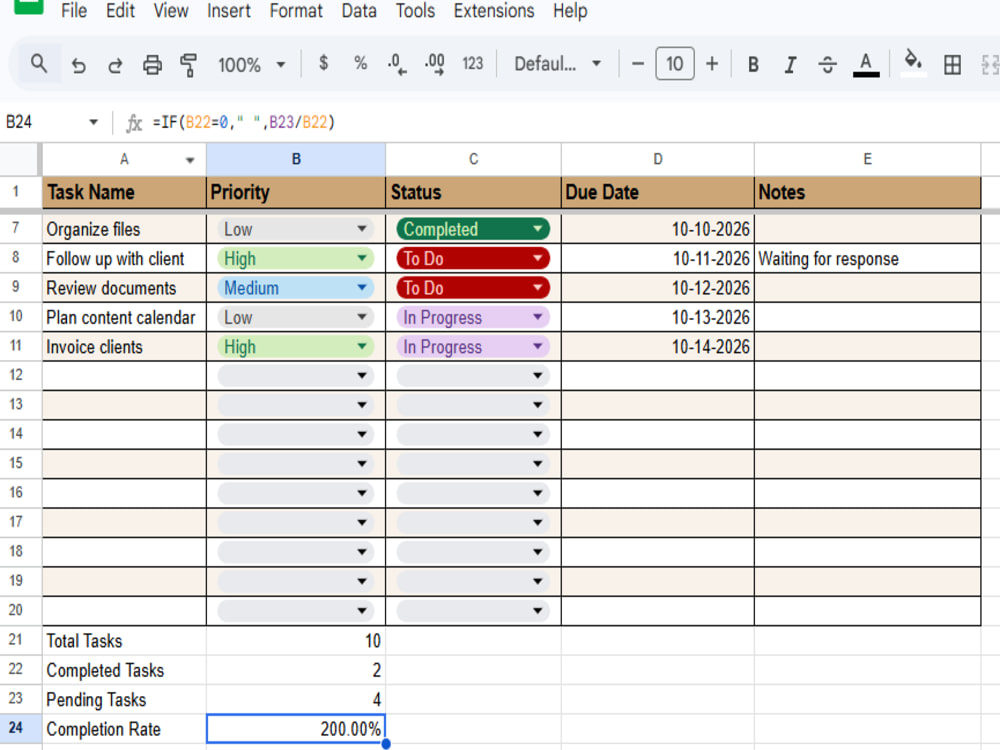Toggle bold formatting
Viewport: 1000px width, 750px height.
point(753,64)
